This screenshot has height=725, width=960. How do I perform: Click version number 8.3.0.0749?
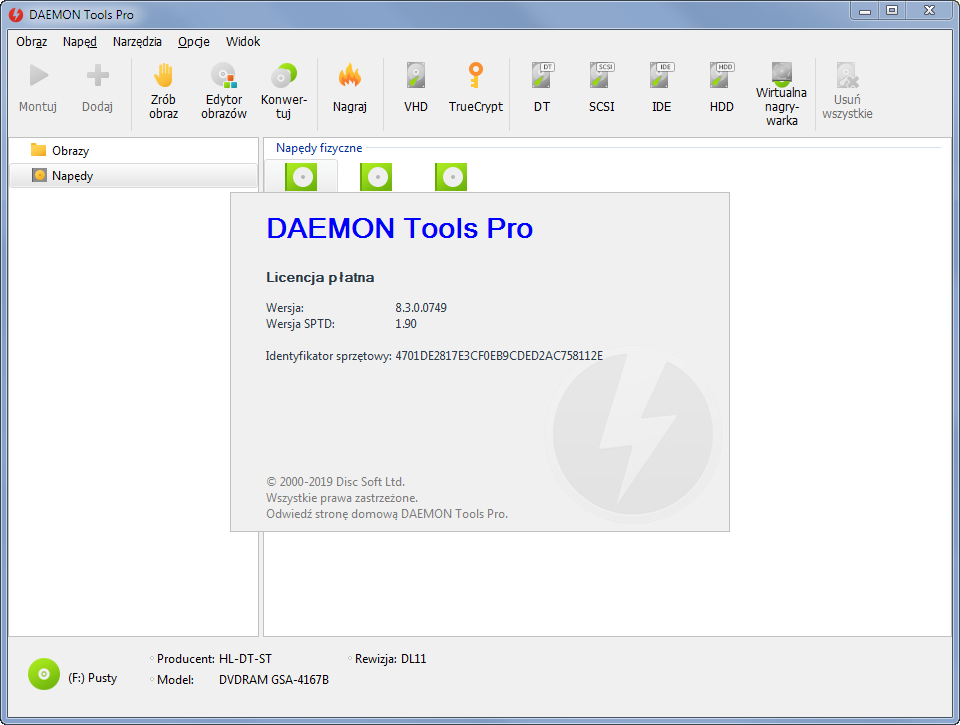point(421,307)
